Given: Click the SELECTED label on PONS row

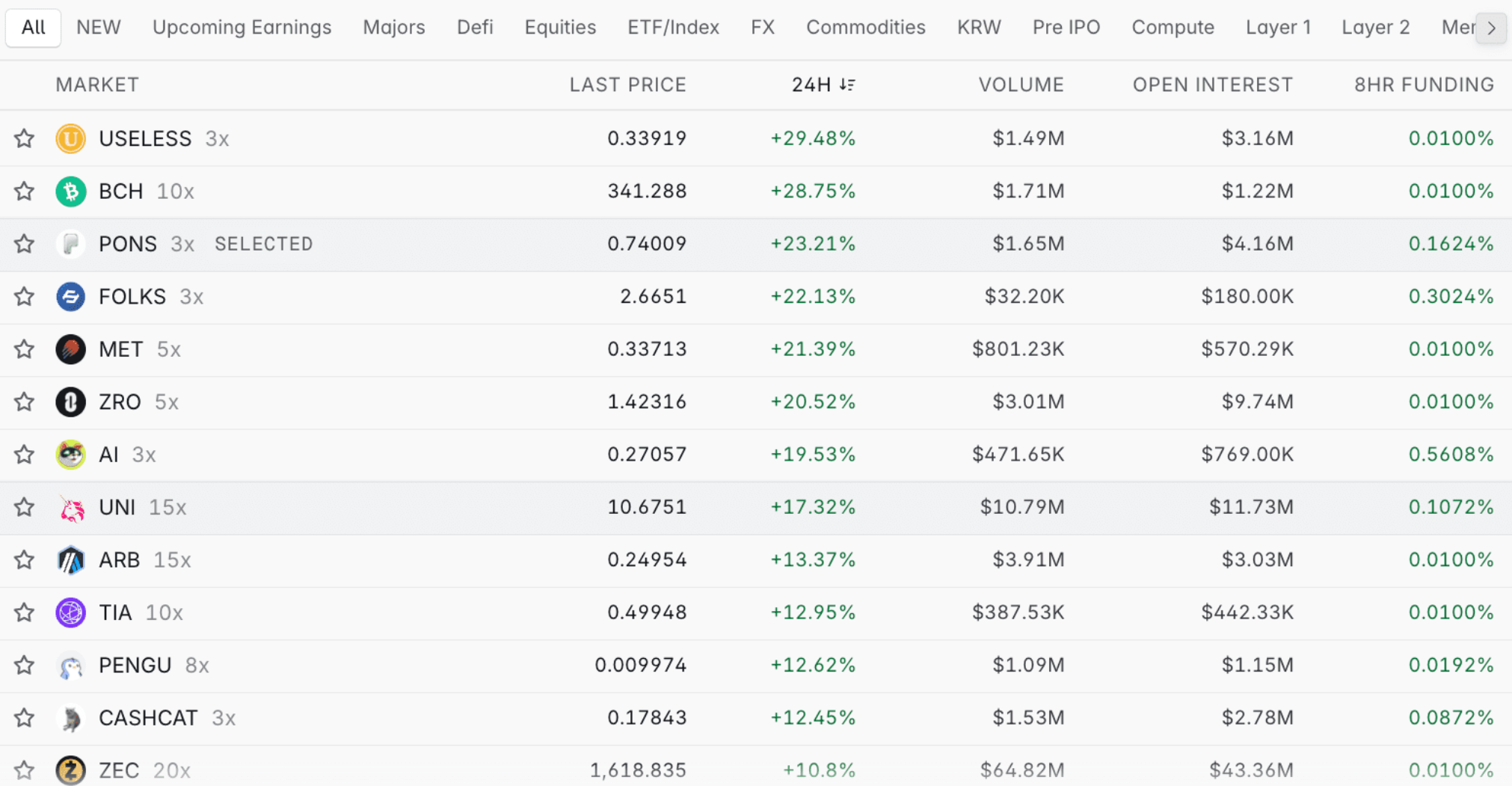Looking at the screenshot, I should coord(264,244).
